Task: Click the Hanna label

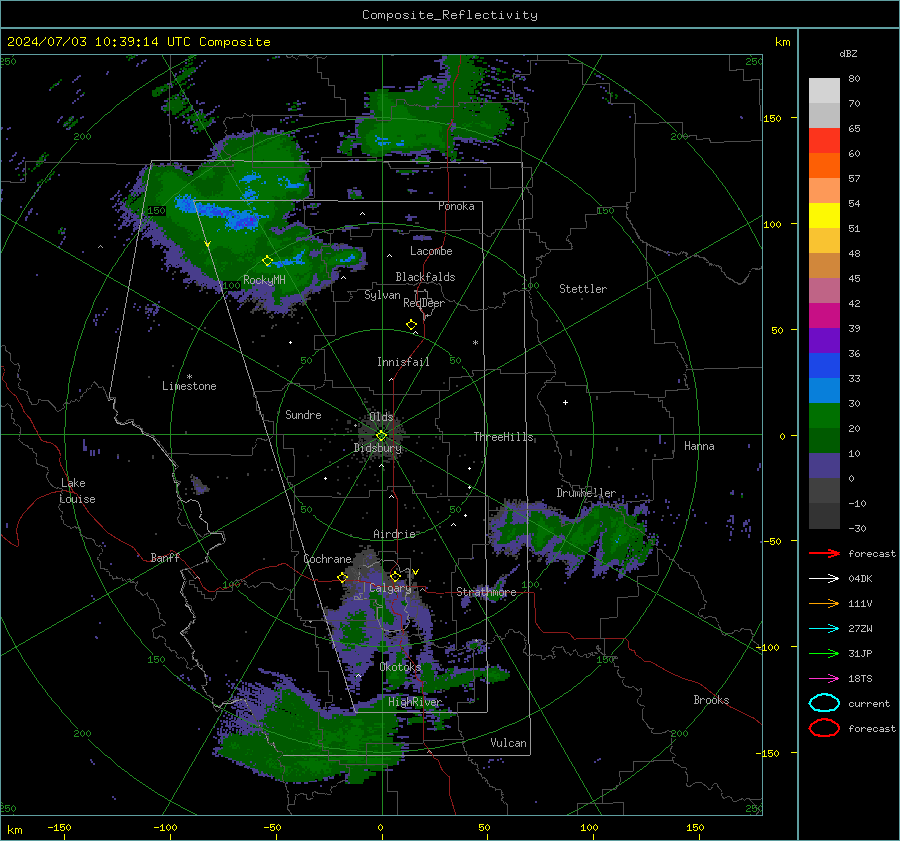Action: click(699, 446)
